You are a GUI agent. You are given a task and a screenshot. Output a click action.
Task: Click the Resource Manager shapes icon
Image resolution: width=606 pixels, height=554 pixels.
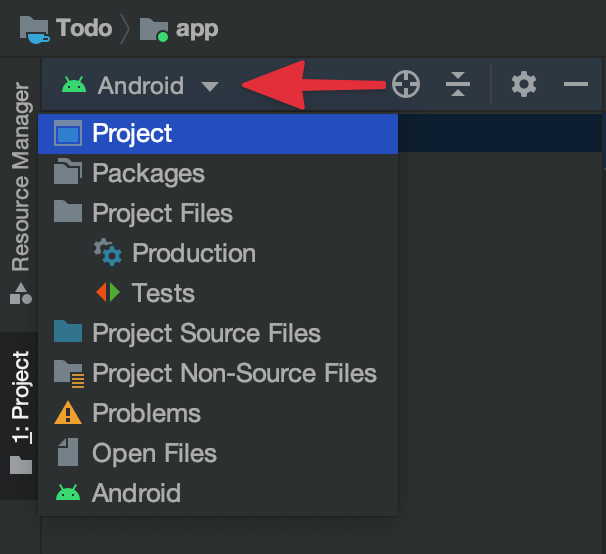pyautogui.click(x=20, y=294)
